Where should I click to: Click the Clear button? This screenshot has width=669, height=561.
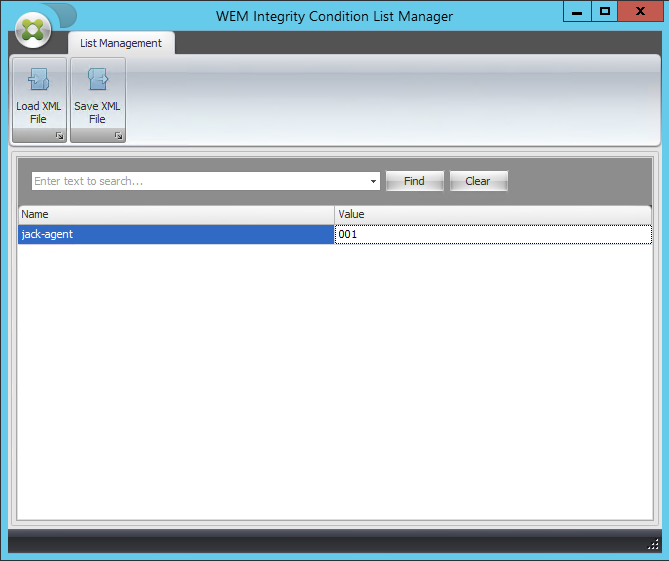pyautogui.click(x=478, y=181)
